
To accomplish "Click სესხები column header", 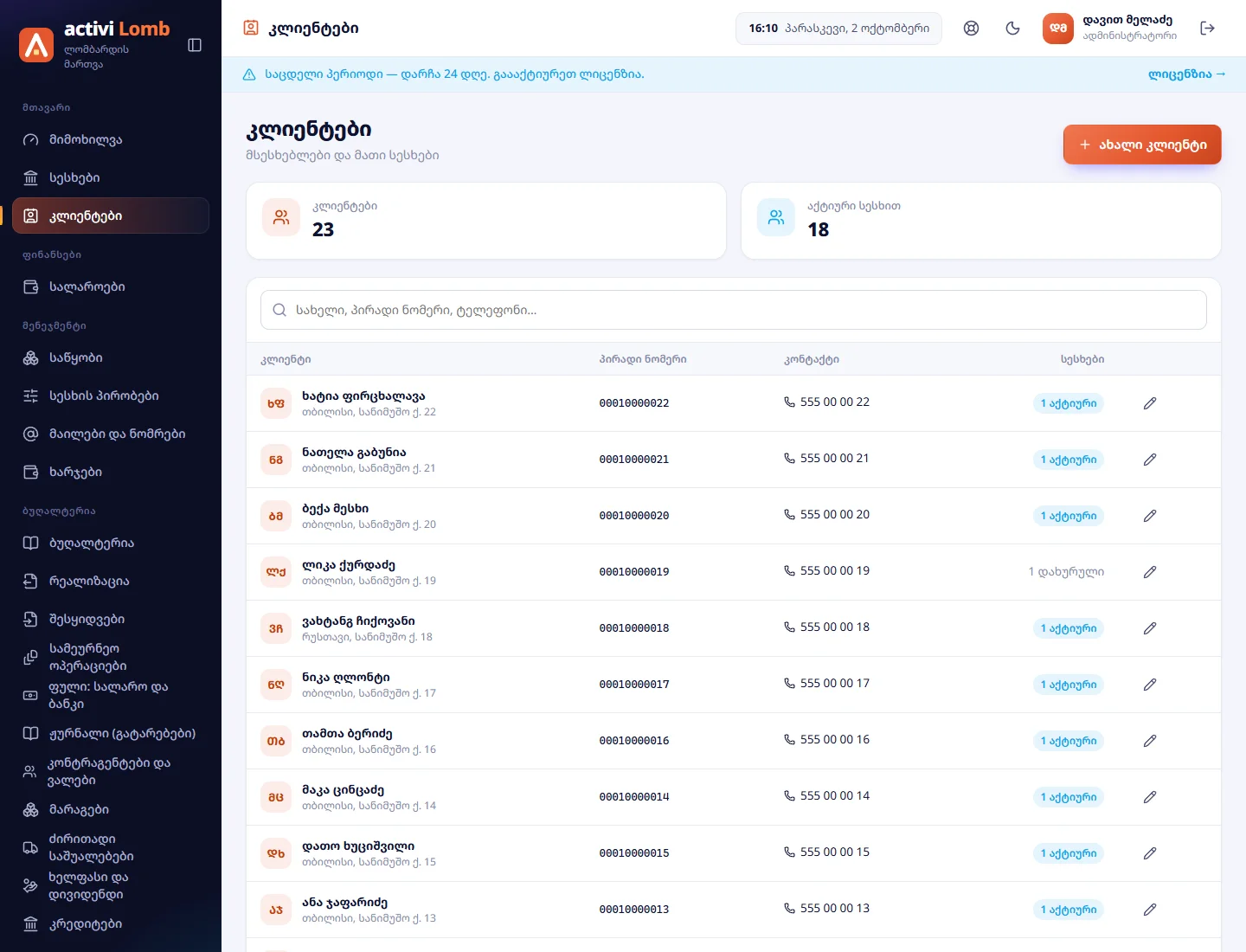I will click(x=1082, y=359).
